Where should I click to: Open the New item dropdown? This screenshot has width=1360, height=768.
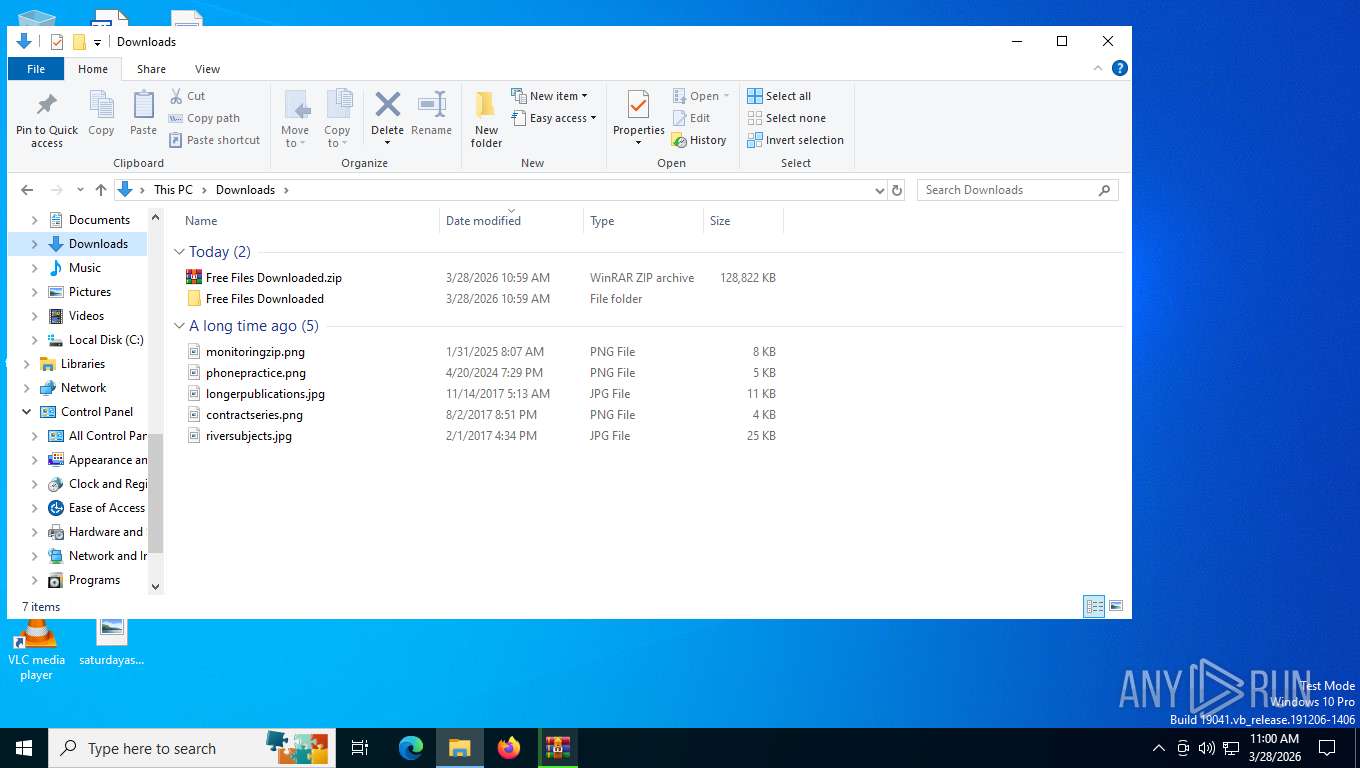[549, 96]
